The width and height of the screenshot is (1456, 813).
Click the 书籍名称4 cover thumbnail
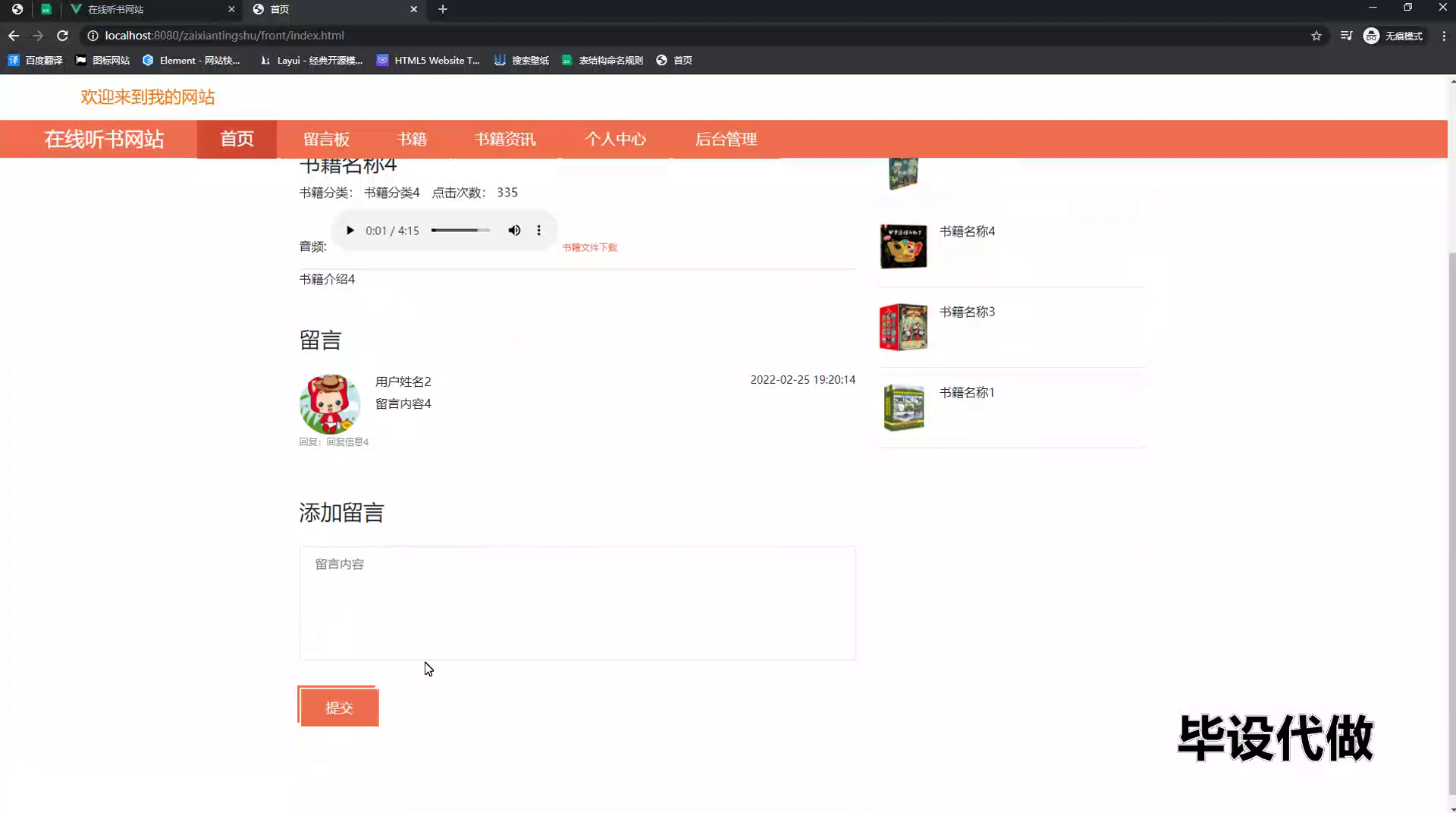903,246
